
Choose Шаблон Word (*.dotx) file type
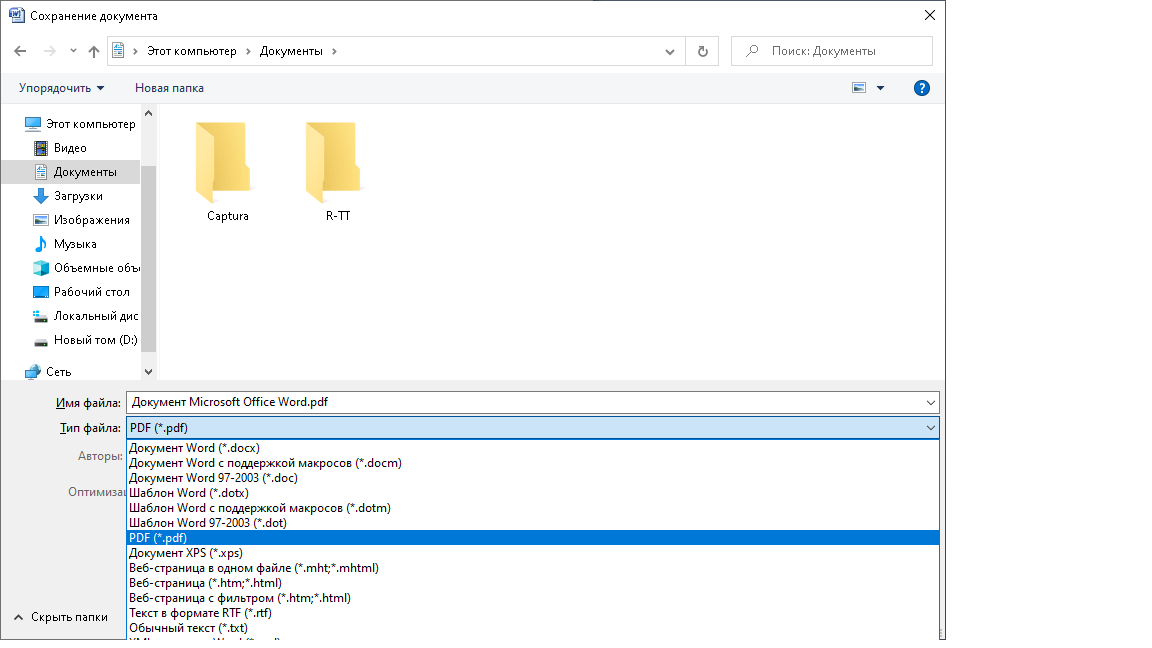(533, 493)
